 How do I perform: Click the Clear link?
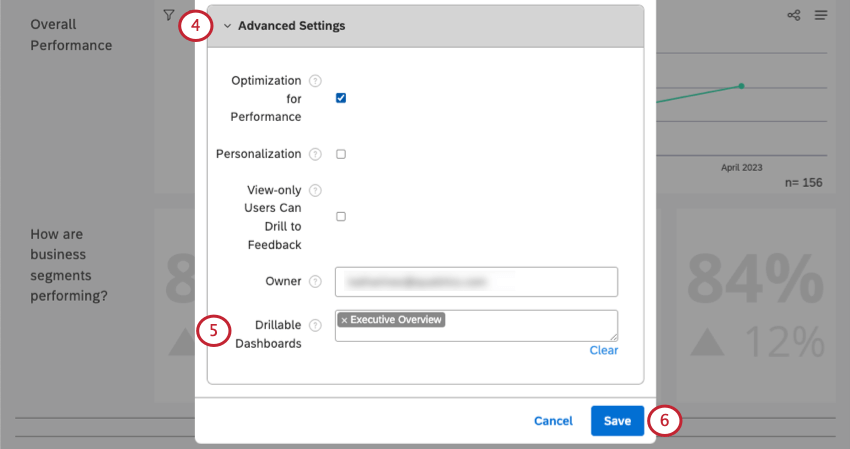pos(603,351)
